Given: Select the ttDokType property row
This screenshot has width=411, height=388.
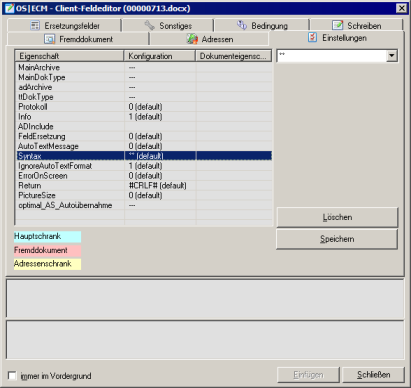Looking at the screenshot, I should [144, 97].
